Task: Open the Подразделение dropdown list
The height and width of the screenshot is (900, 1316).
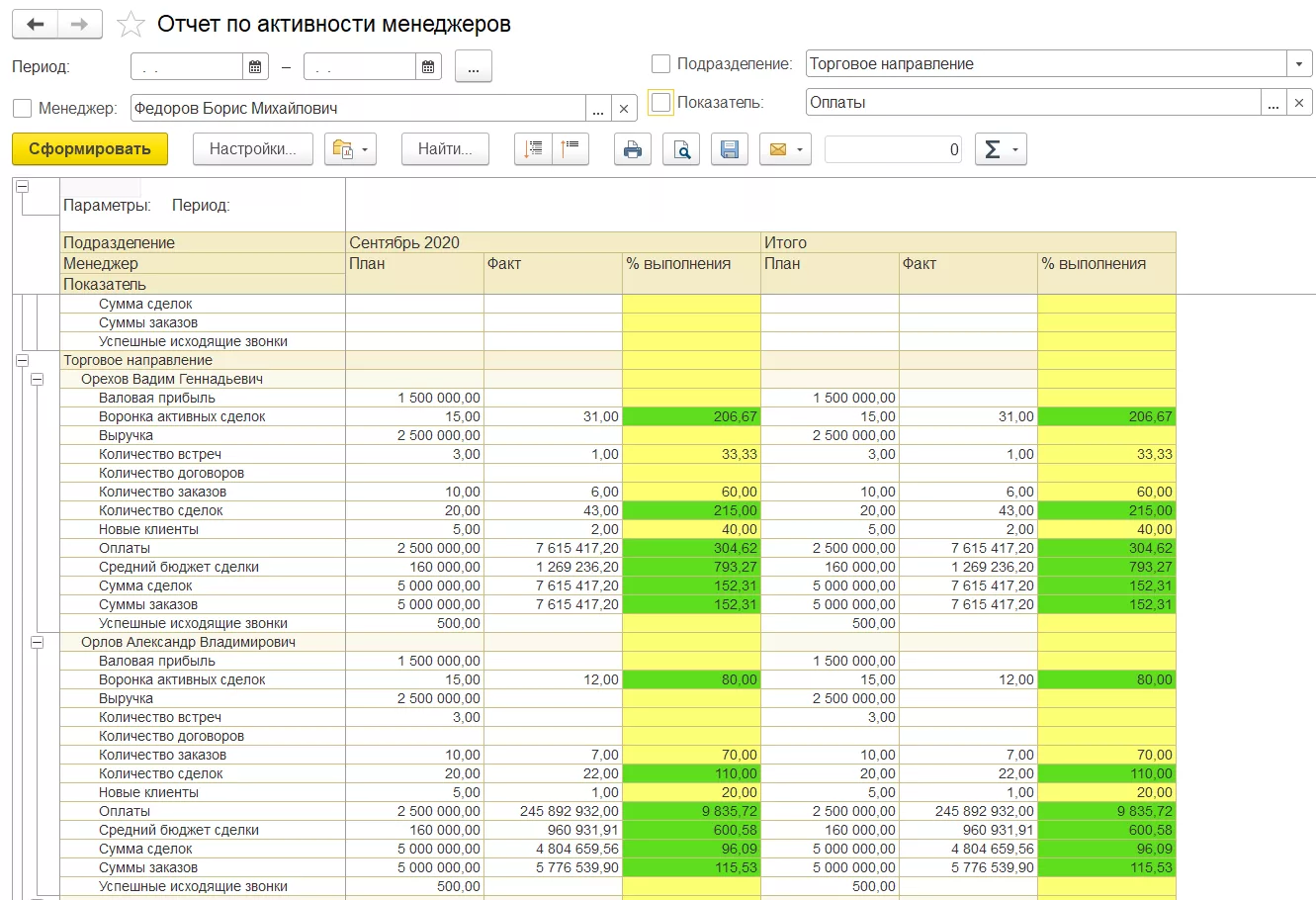Action: 1299,64
